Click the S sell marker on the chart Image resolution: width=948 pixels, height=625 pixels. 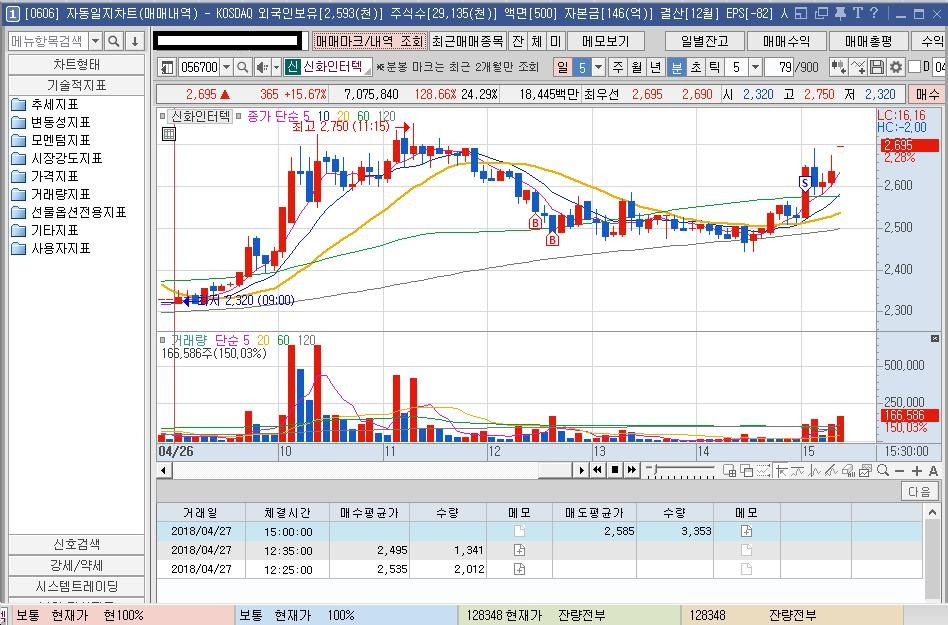[x=805, y=183]
